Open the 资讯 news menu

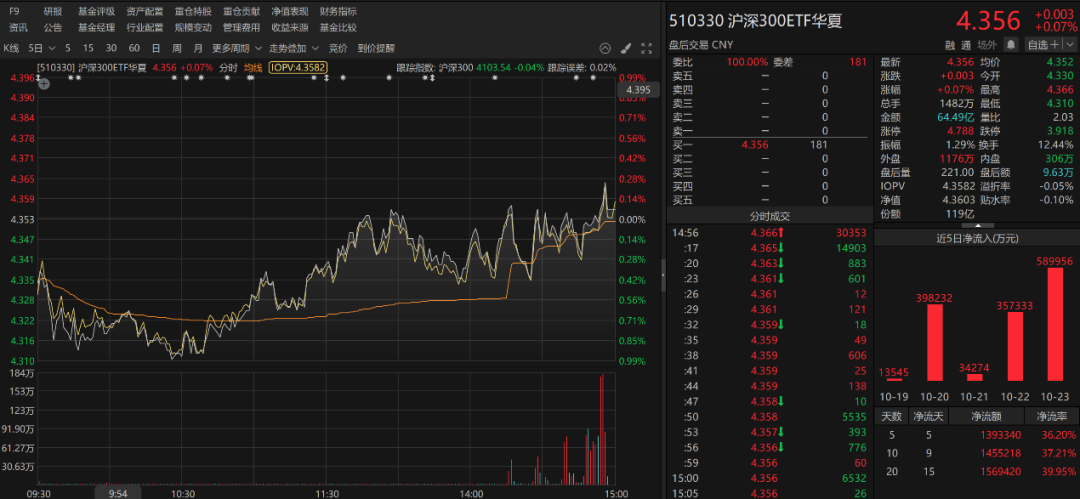tap(18, 28)
